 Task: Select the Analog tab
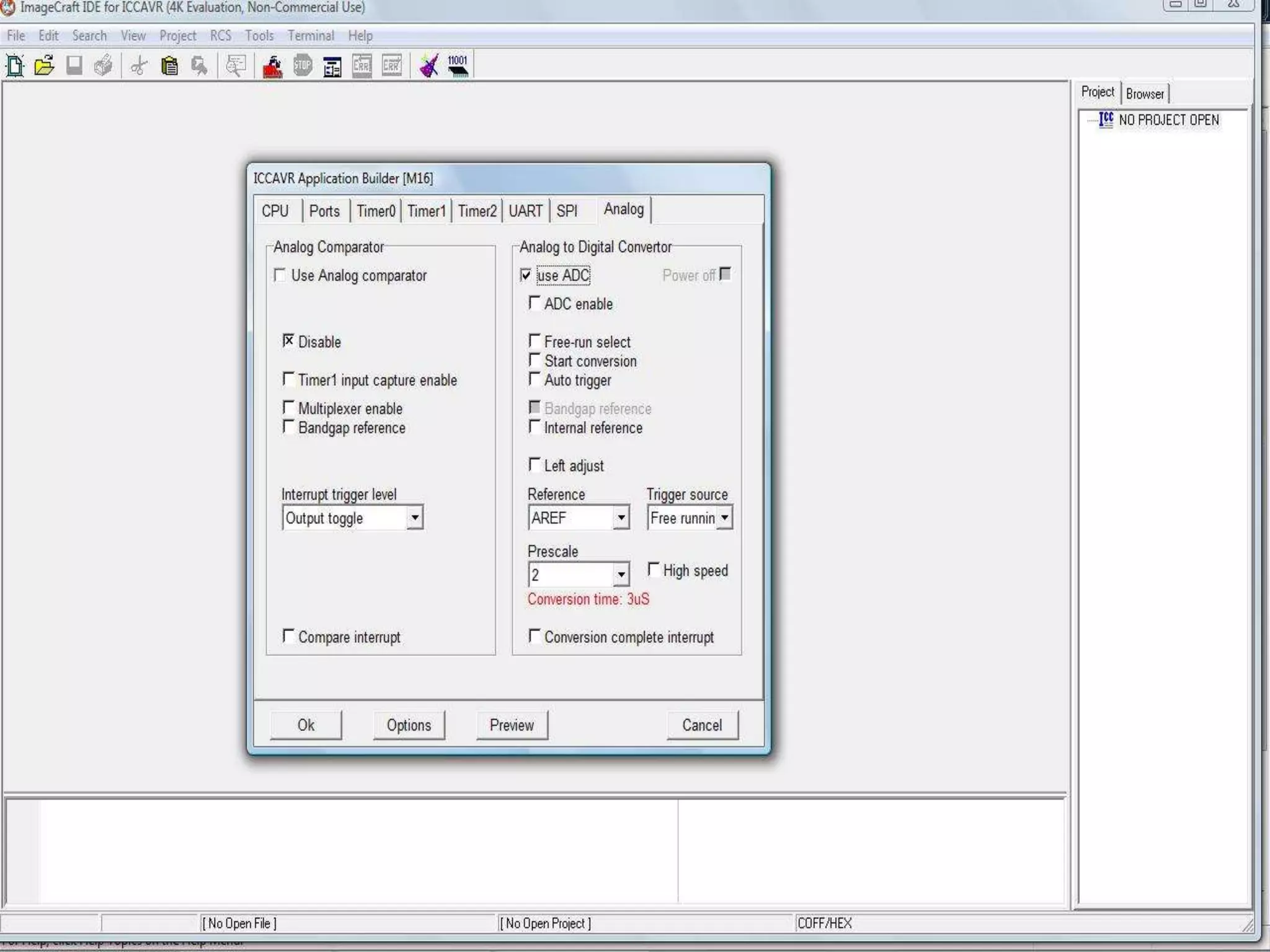[624, 209]
